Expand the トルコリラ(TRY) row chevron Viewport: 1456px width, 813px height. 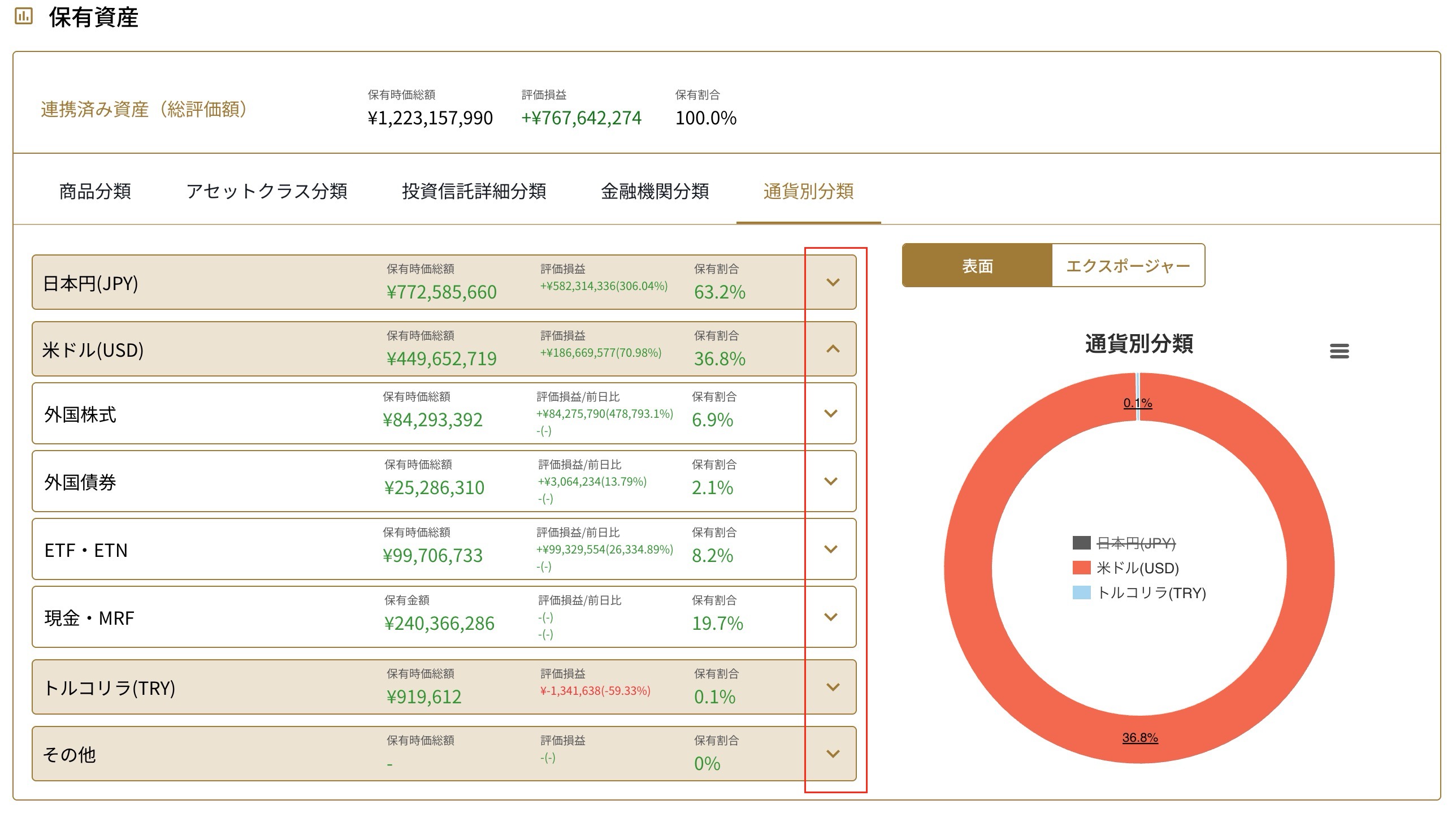pyautogui.click(x=833, y=687)
